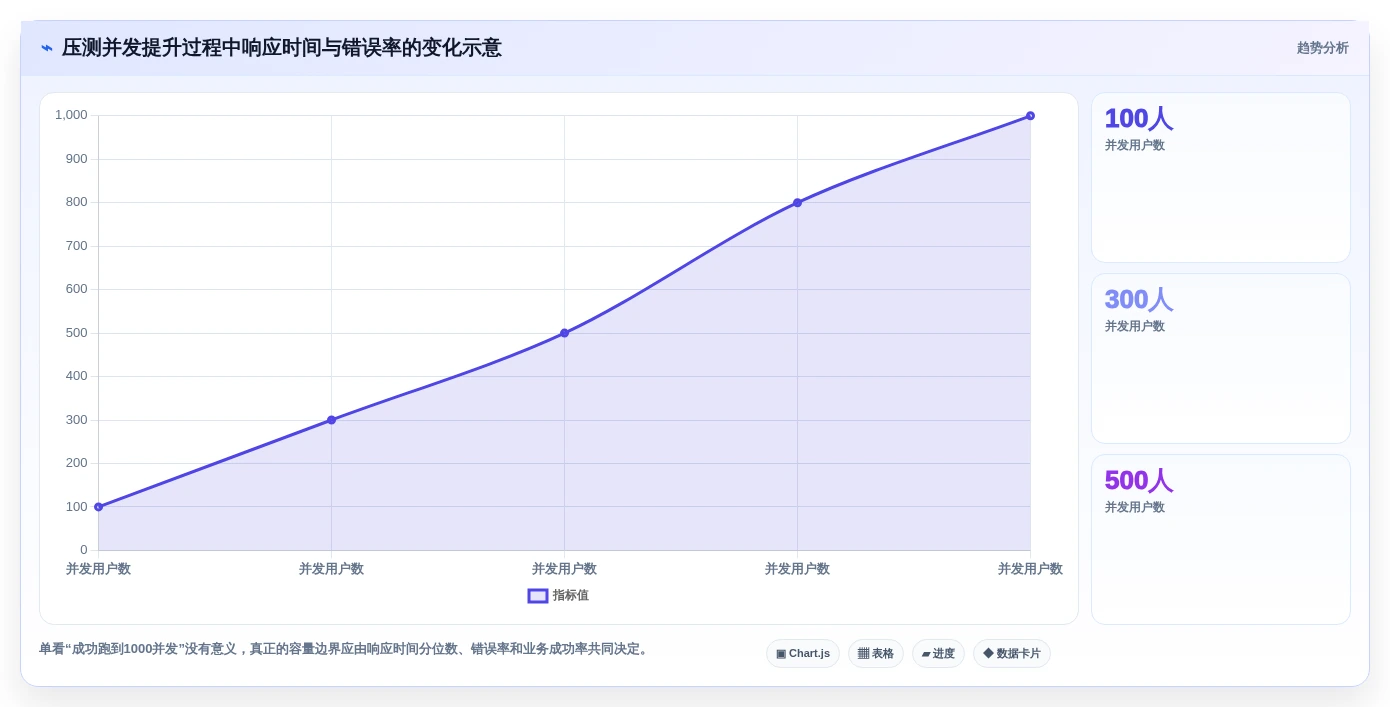Open the 300人 data card
This screenshot has height=707, width=1390.
click(1221, 359)
